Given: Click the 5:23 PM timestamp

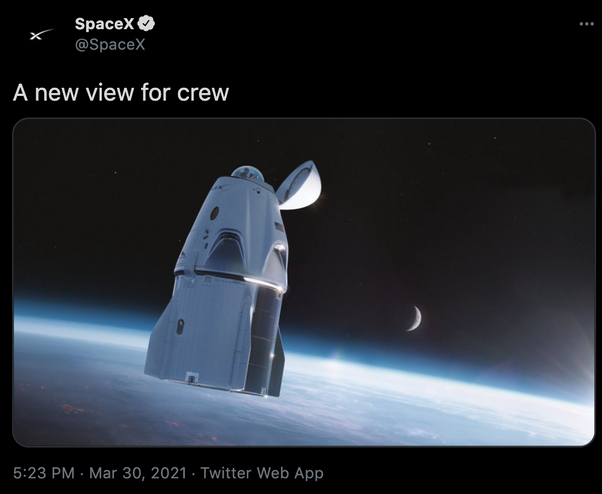Looking at the screenshot, I should tap(46, 473).
